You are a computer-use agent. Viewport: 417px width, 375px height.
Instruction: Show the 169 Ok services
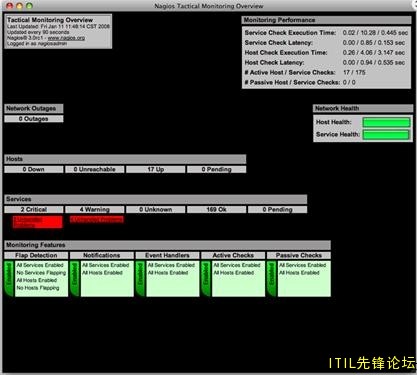[217, 209]
